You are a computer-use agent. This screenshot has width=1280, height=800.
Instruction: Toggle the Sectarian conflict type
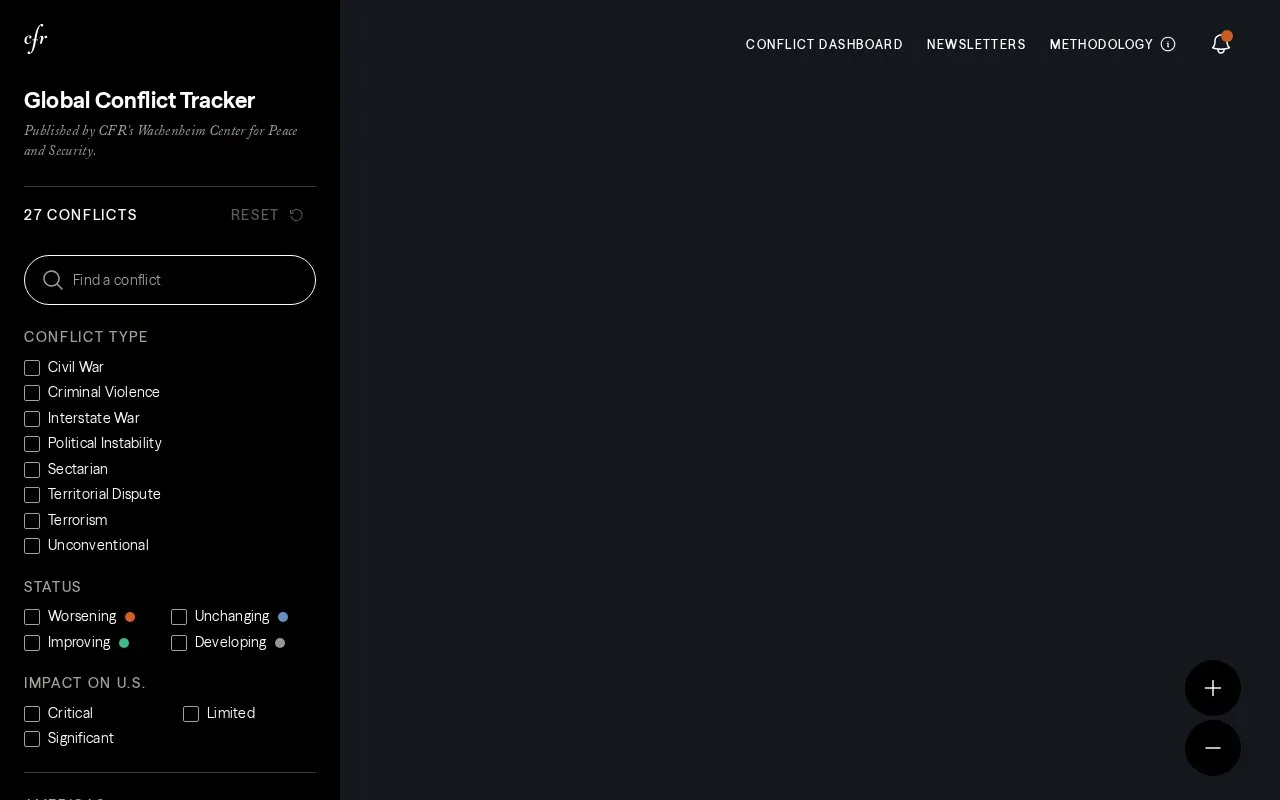click(32, 470)
